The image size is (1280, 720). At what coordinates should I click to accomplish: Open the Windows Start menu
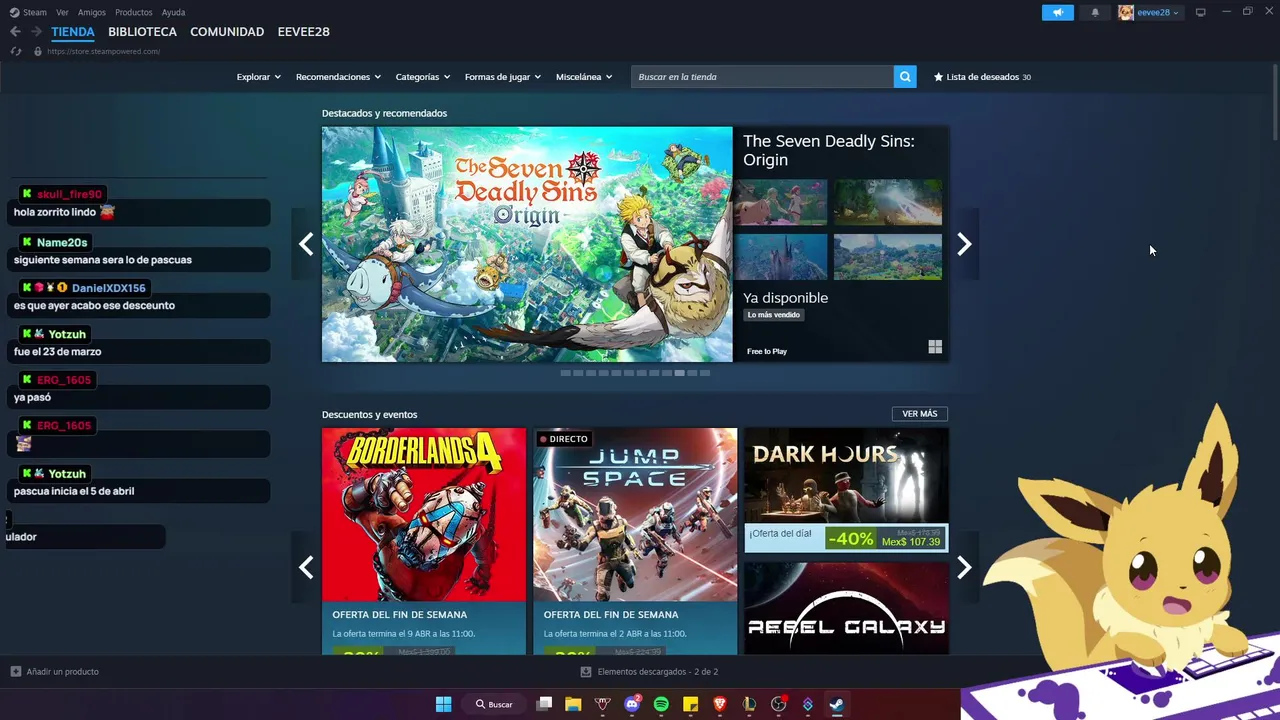[443, 704]
